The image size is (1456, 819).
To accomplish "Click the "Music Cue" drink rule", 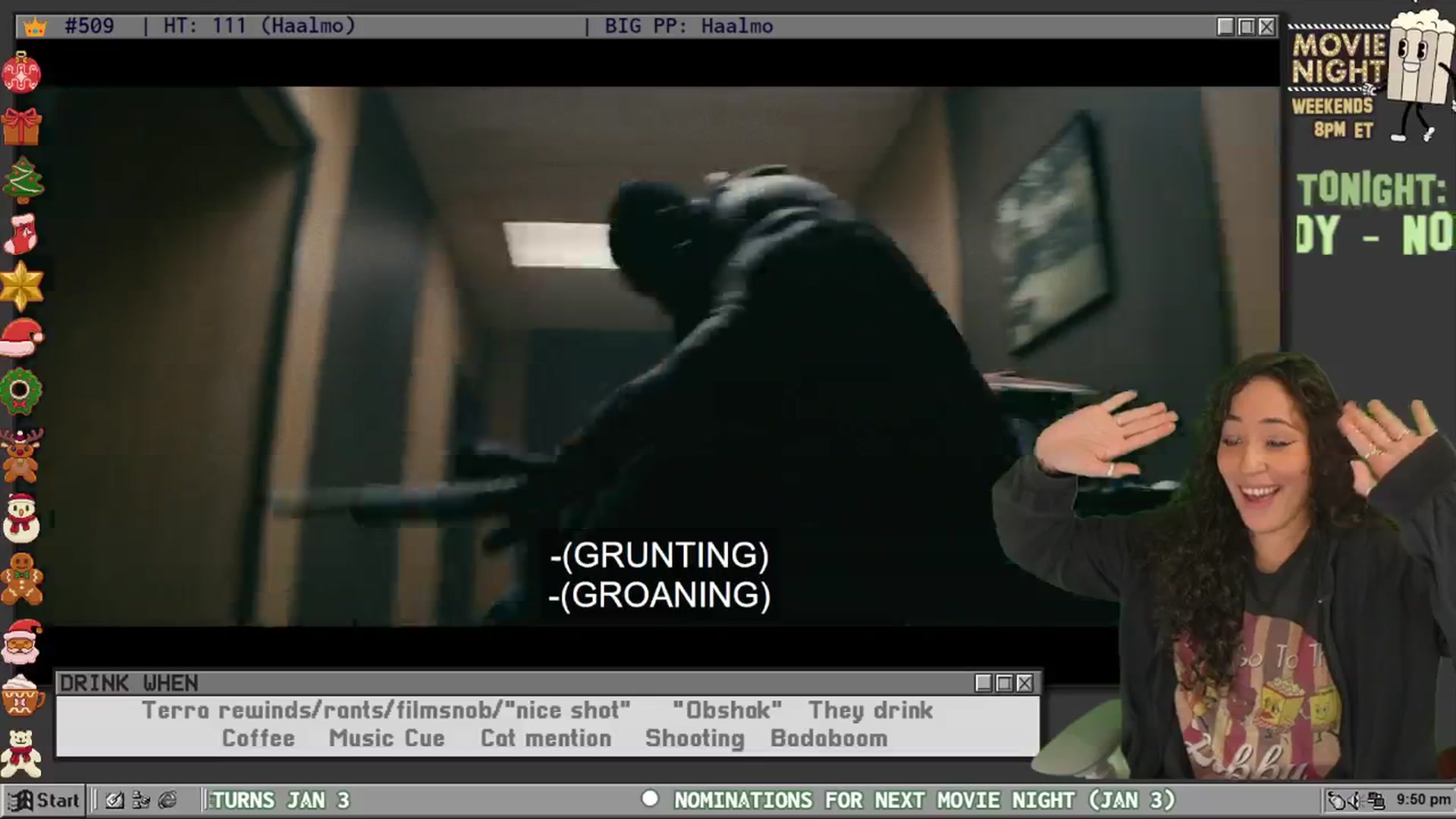I will [387, 739].
